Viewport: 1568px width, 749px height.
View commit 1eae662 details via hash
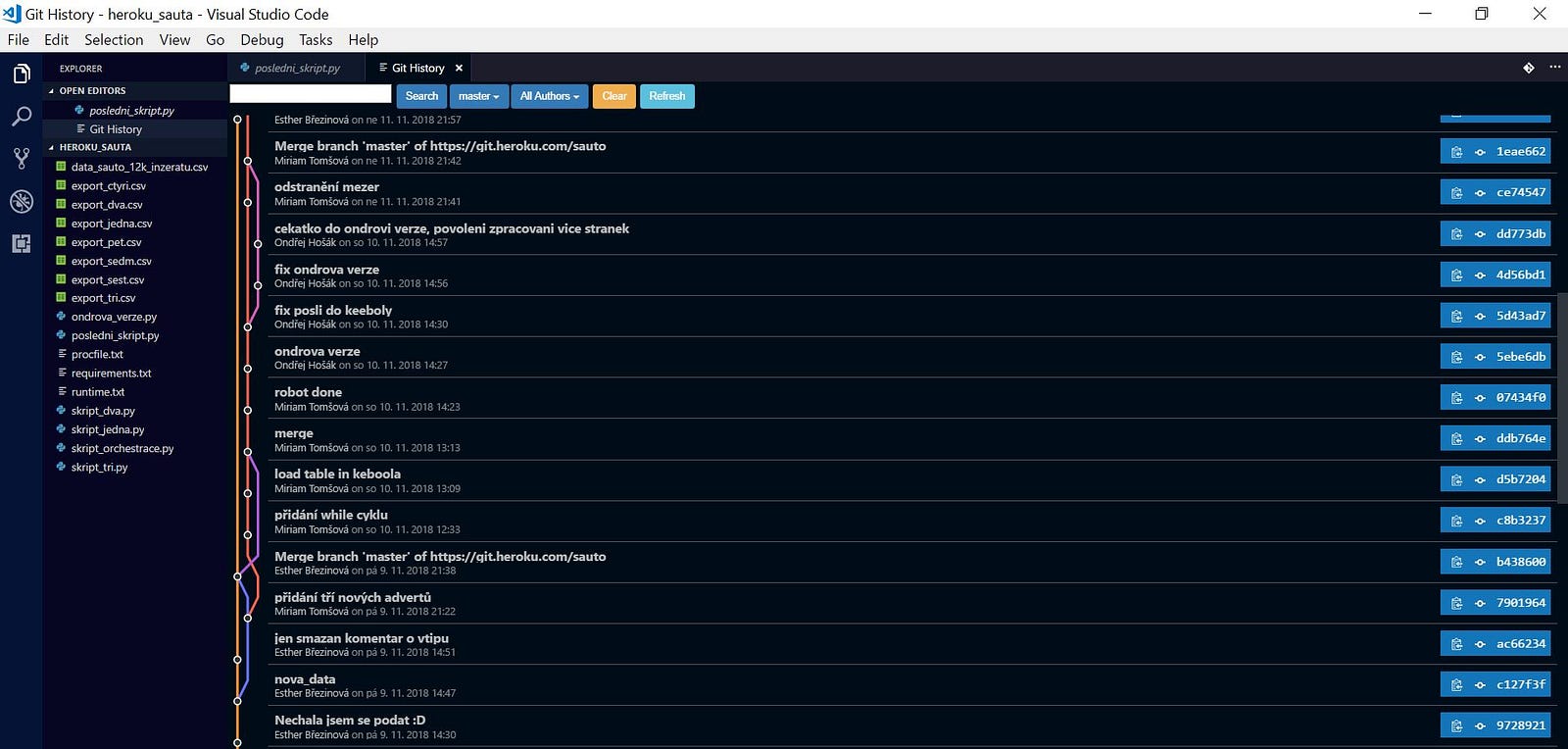(1520, 152)
